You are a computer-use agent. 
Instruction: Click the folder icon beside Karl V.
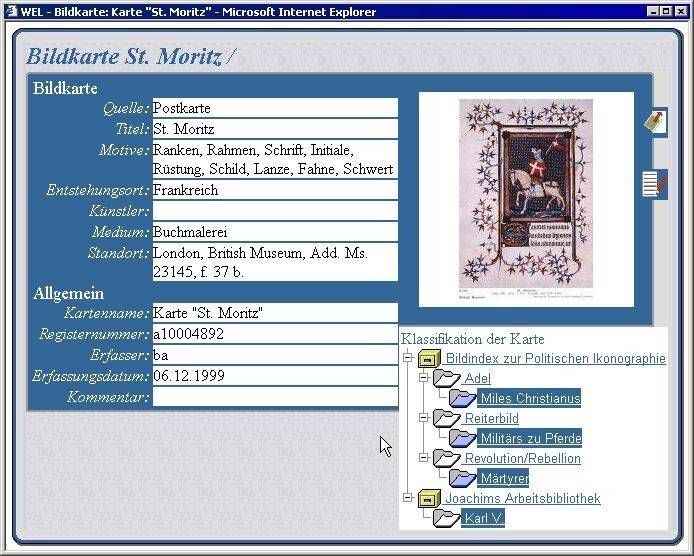click(x=446, y=518)
